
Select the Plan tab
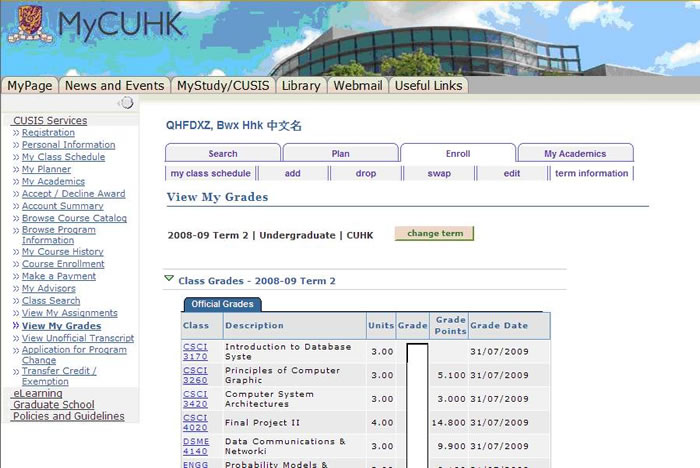point(341,153)
